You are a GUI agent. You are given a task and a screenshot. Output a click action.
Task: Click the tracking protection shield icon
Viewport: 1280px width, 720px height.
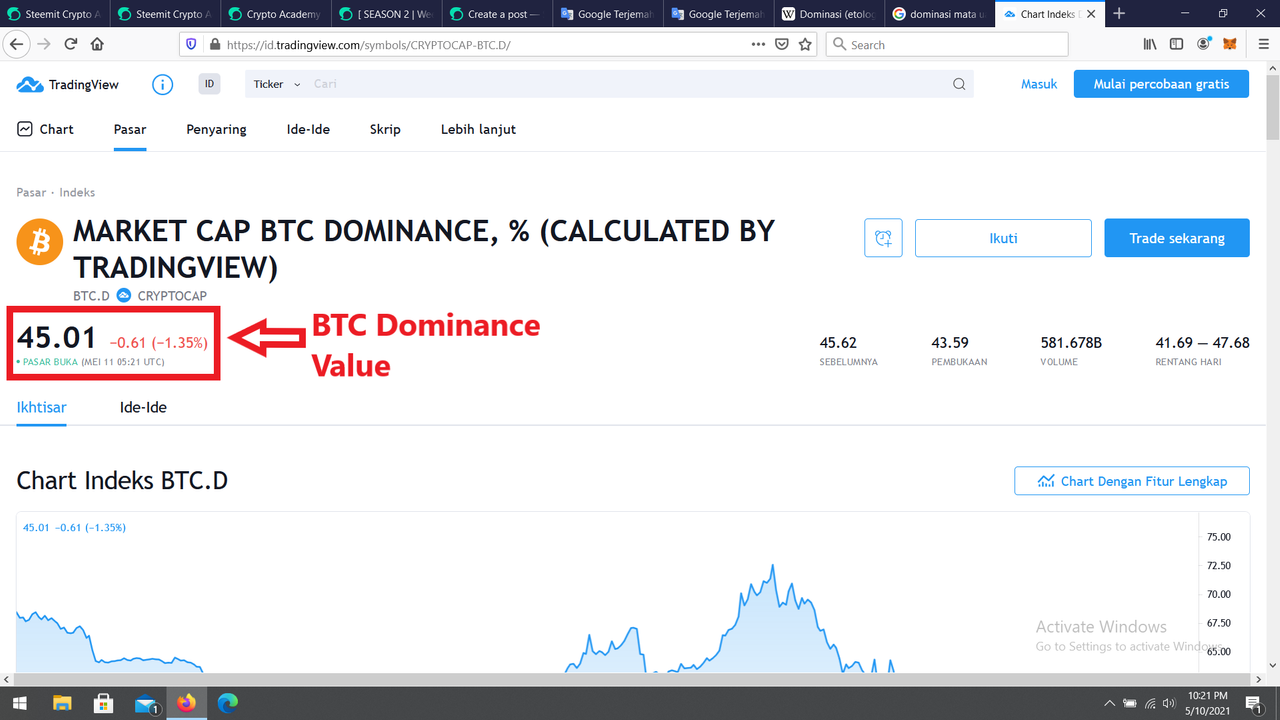[192, 44]
